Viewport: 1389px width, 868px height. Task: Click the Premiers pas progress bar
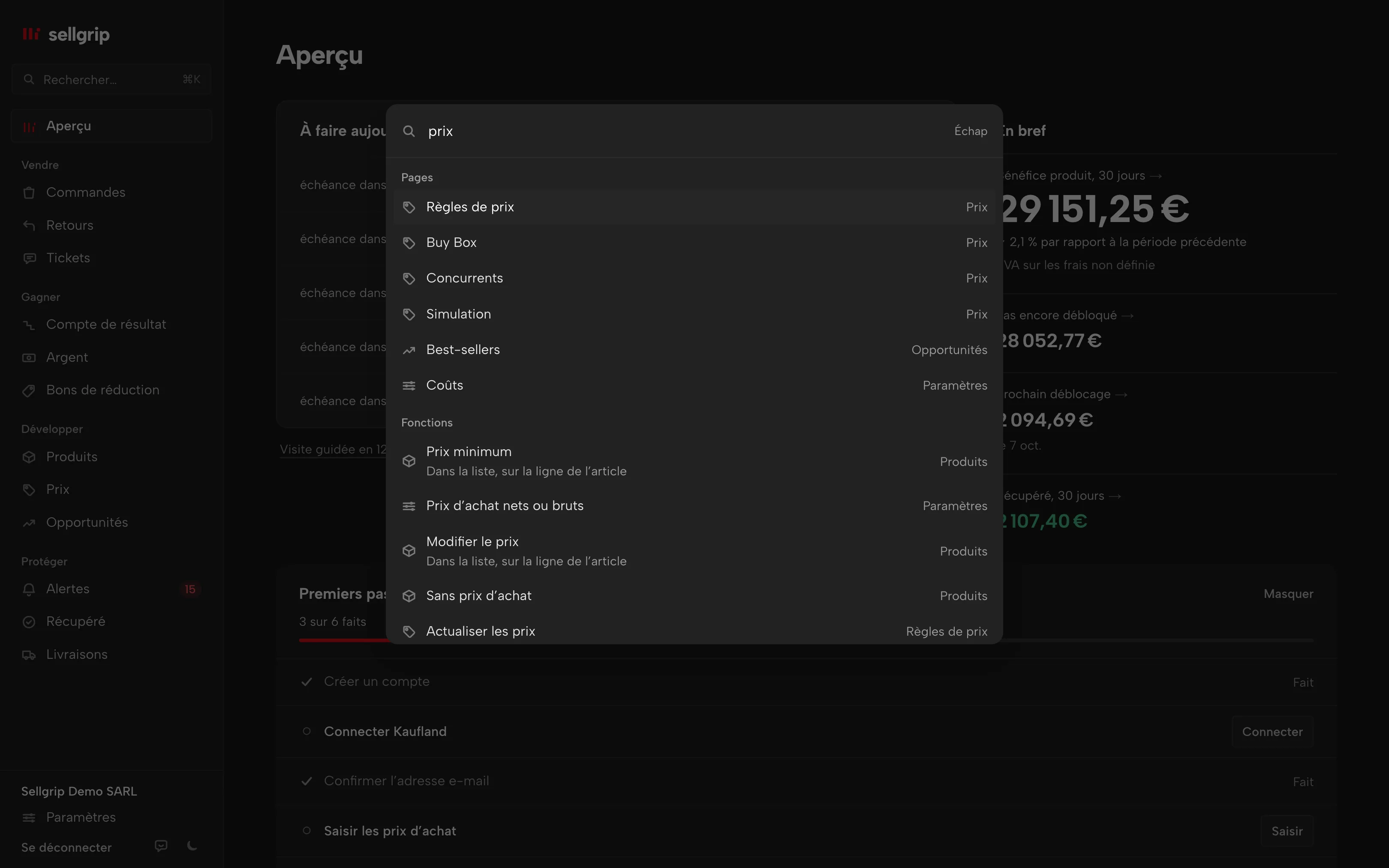coord(806,640)
